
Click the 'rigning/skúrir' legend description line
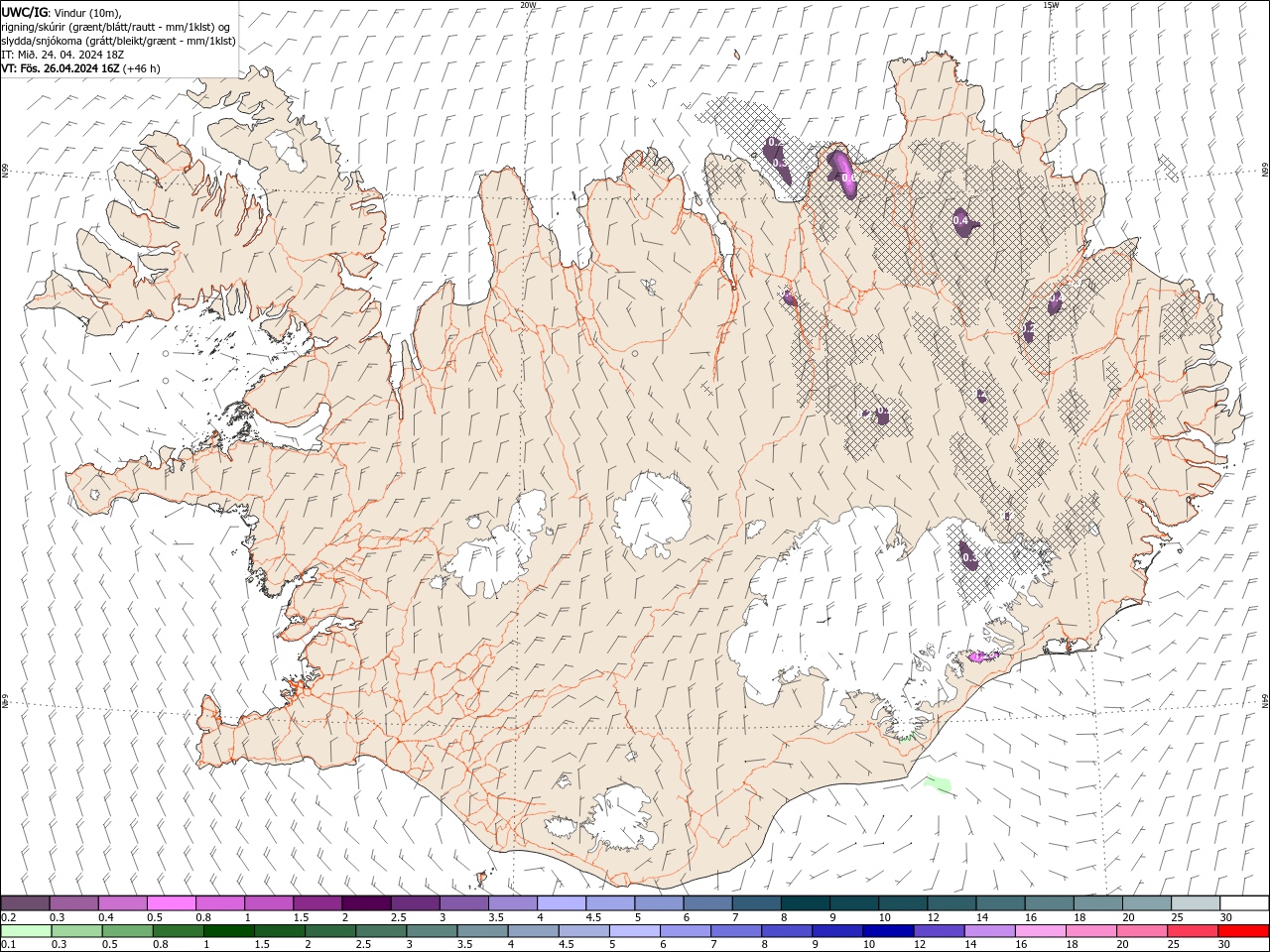coord(116,27)
